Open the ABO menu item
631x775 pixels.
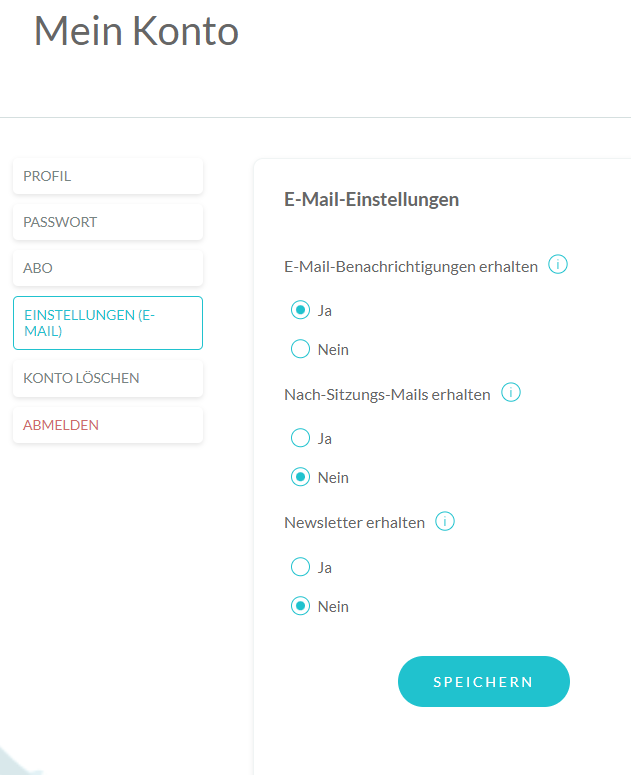(x=108, y=268)
